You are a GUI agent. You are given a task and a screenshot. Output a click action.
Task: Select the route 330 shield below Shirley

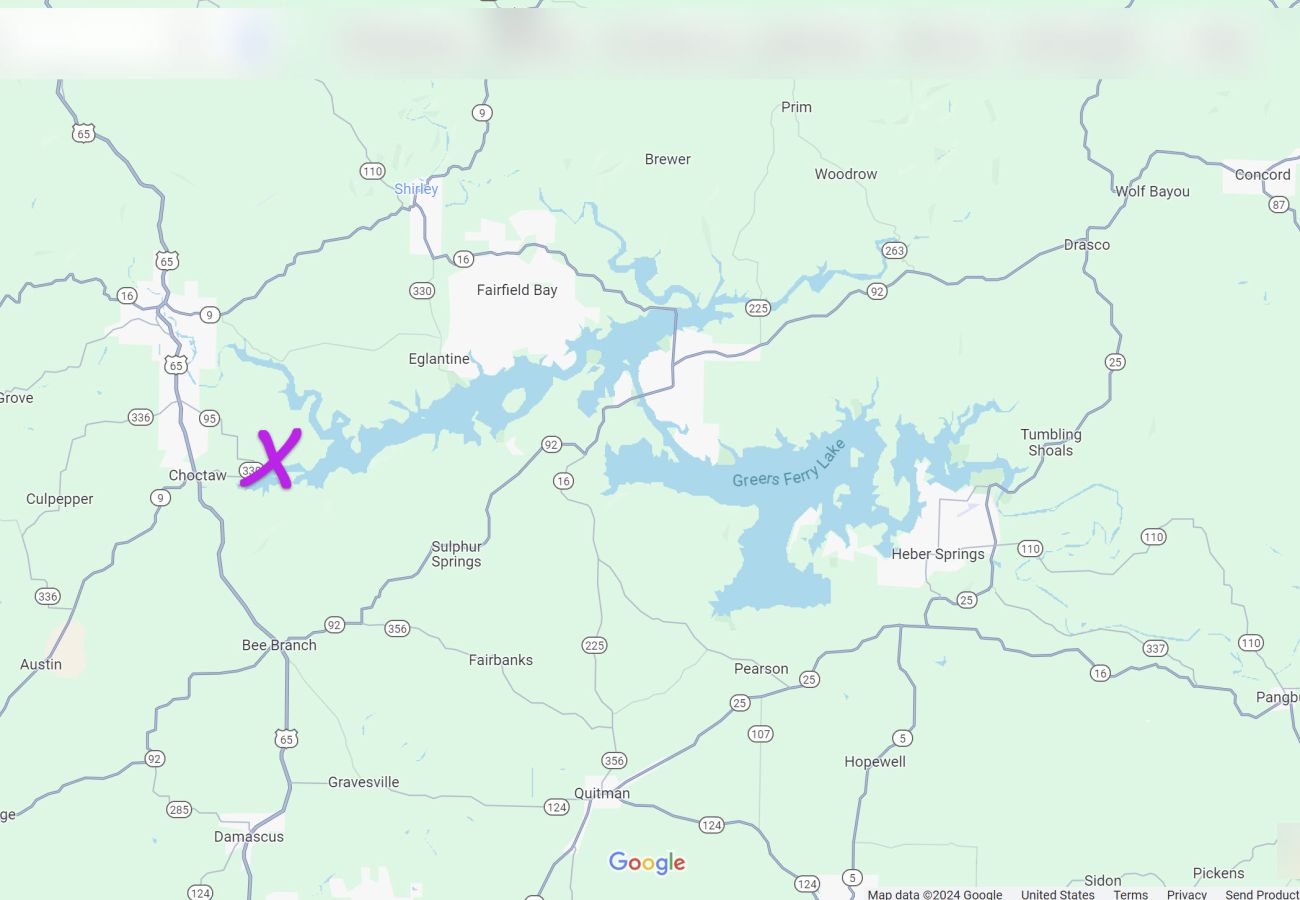(422, 291)
